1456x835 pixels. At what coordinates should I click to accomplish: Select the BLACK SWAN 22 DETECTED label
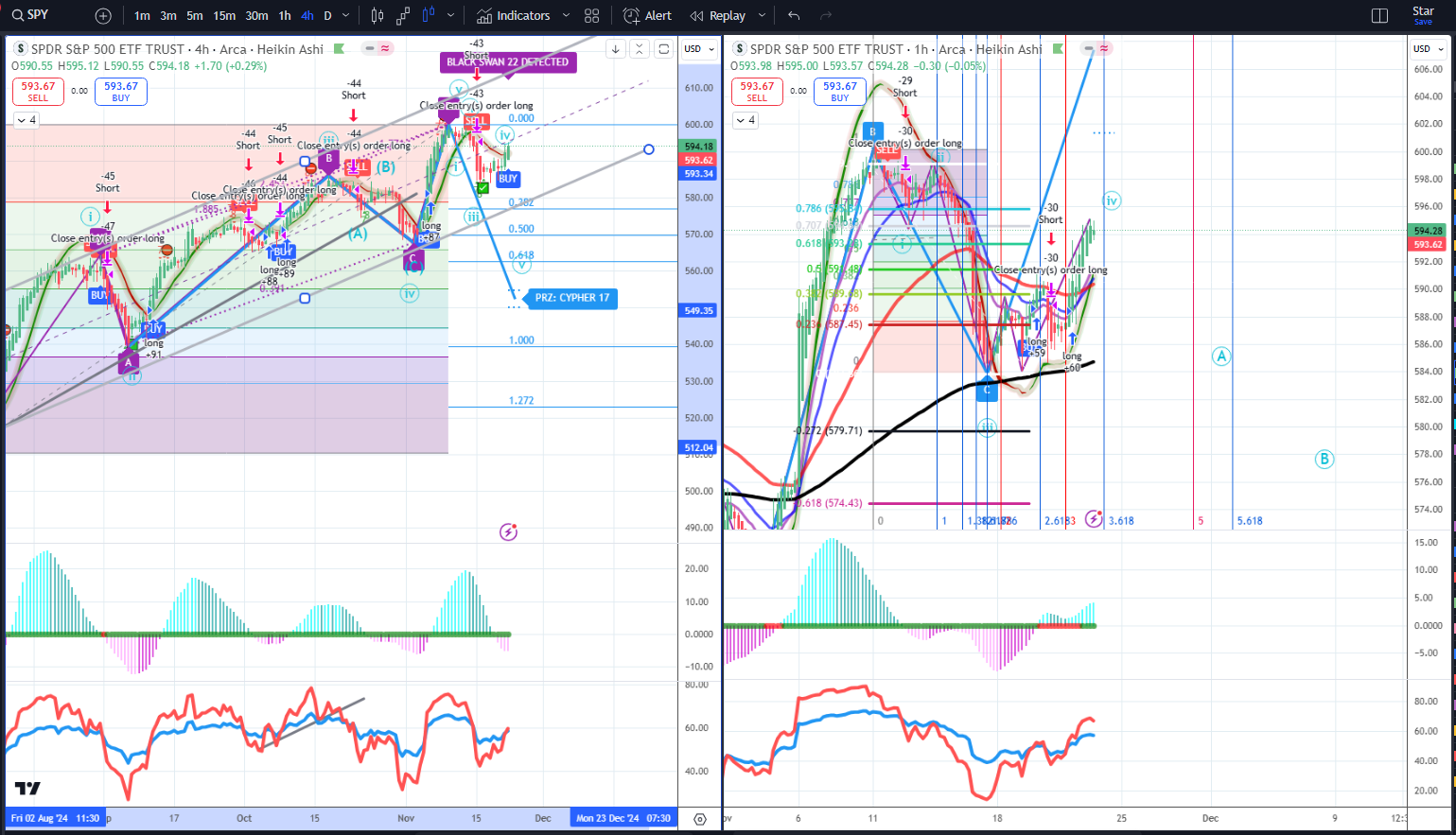[508, 62]
